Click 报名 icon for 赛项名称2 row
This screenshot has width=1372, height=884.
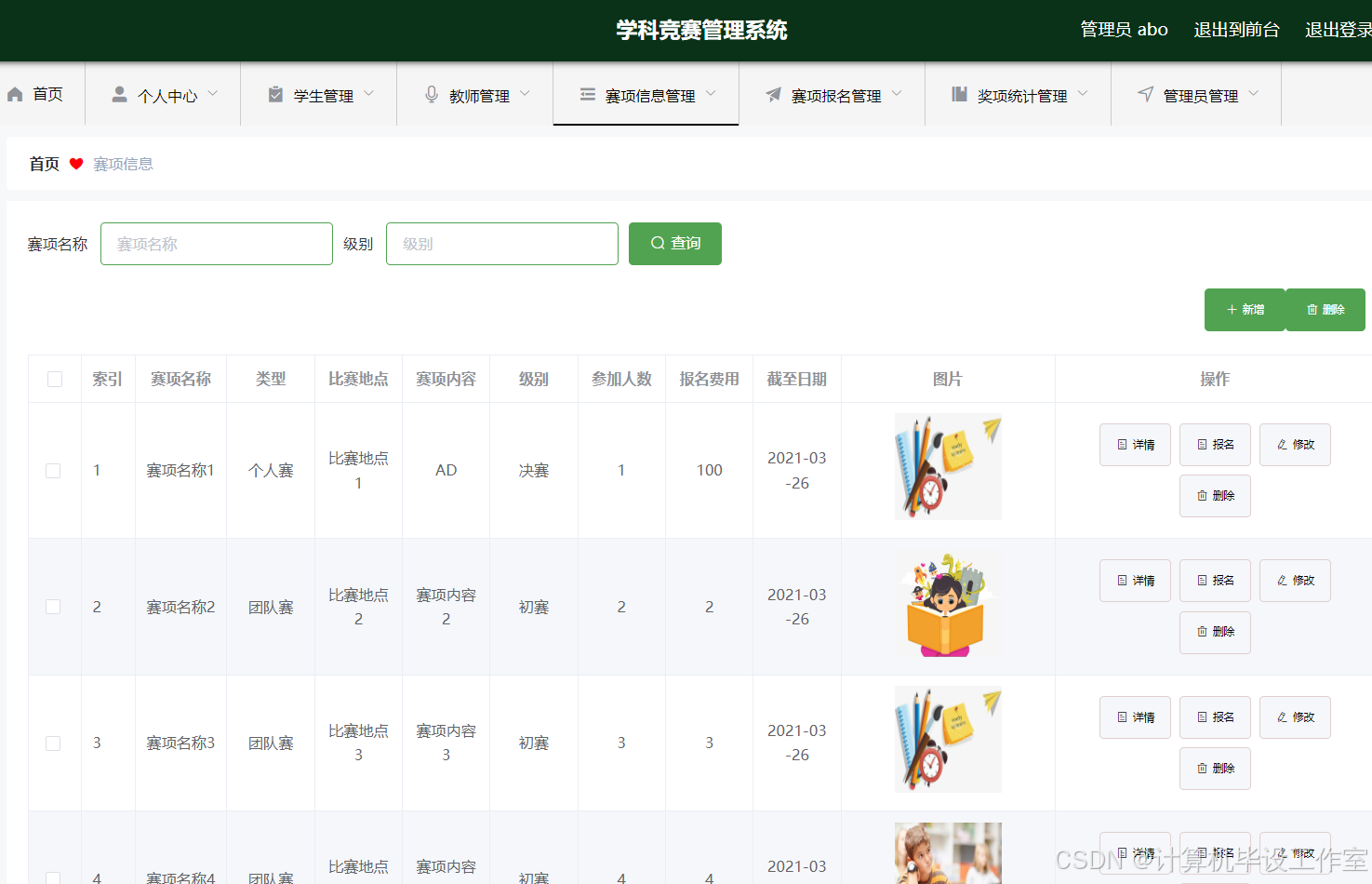point(1203,581)
